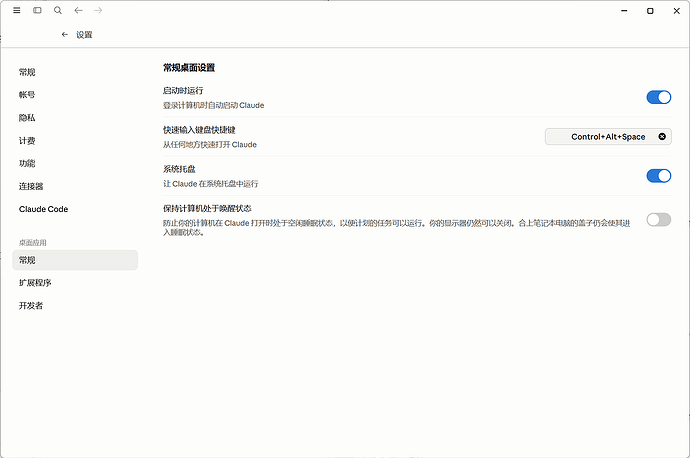Select 常规 under 桌面应用

click(x=75, y=260)
